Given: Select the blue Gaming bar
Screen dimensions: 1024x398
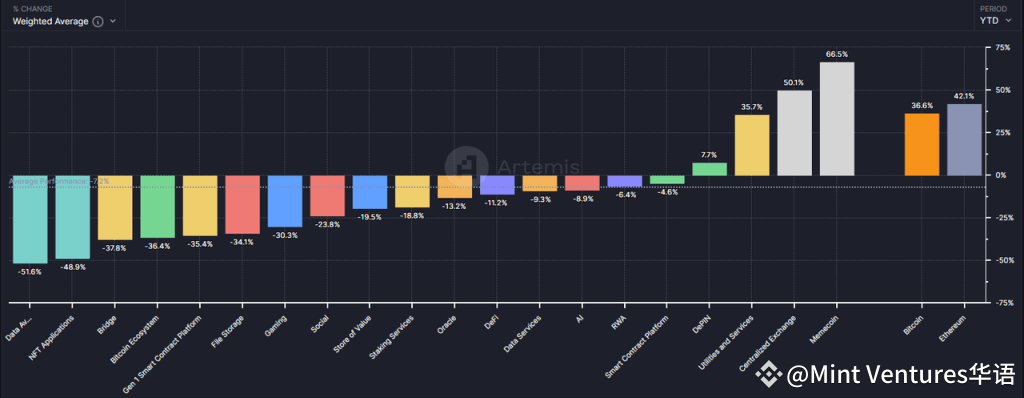Looking at the screenshot, I should tap(285, 201).
